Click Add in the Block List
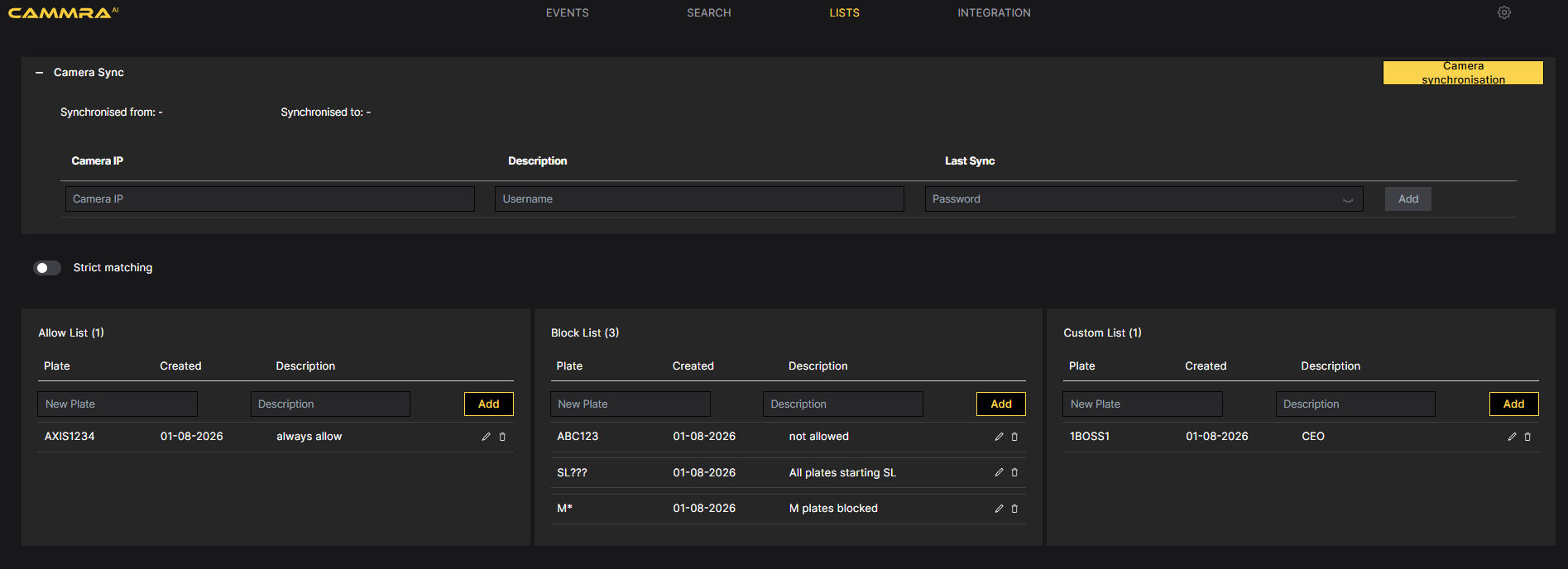The width and height of the screenshot is (1568, 569). point(1000,404)
